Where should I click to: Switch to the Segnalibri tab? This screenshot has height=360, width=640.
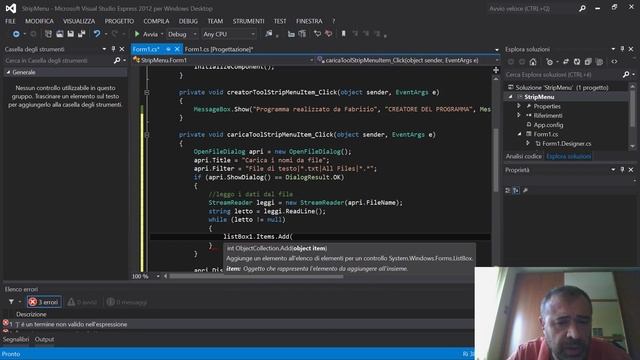point(16,340)
